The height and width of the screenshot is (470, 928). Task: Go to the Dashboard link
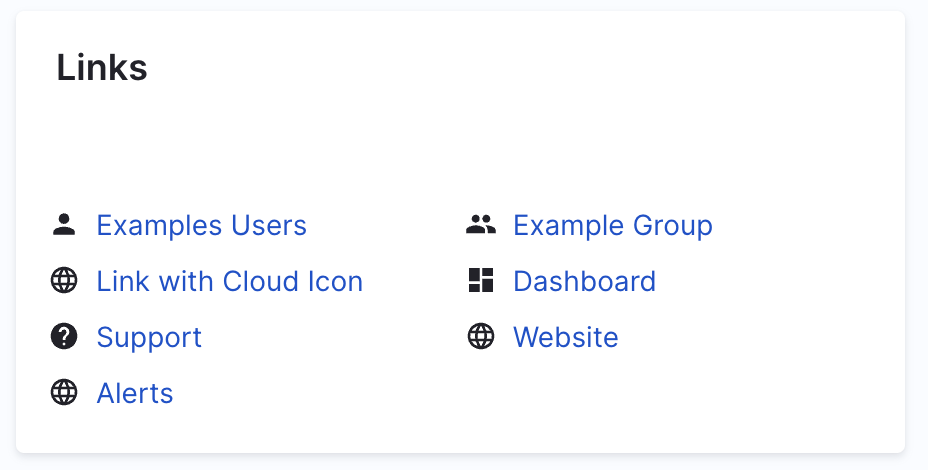tap(584, 282)
